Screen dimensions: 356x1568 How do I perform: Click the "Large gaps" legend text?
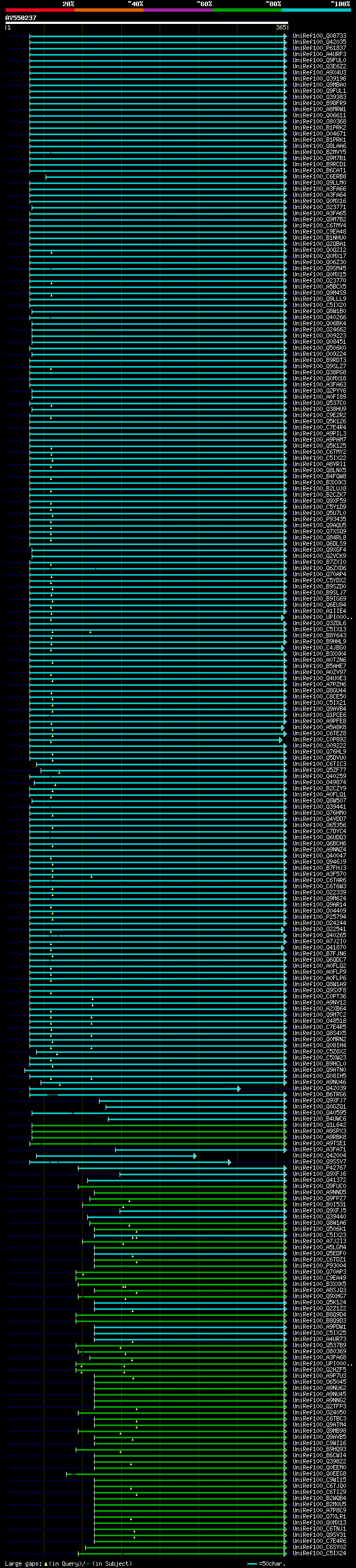coord(24,1564)
